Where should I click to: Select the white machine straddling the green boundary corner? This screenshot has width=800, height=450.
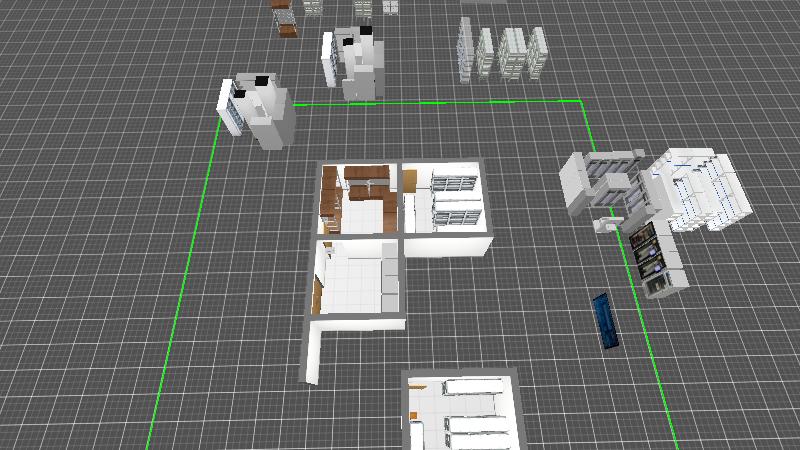[x=256, y=110]
